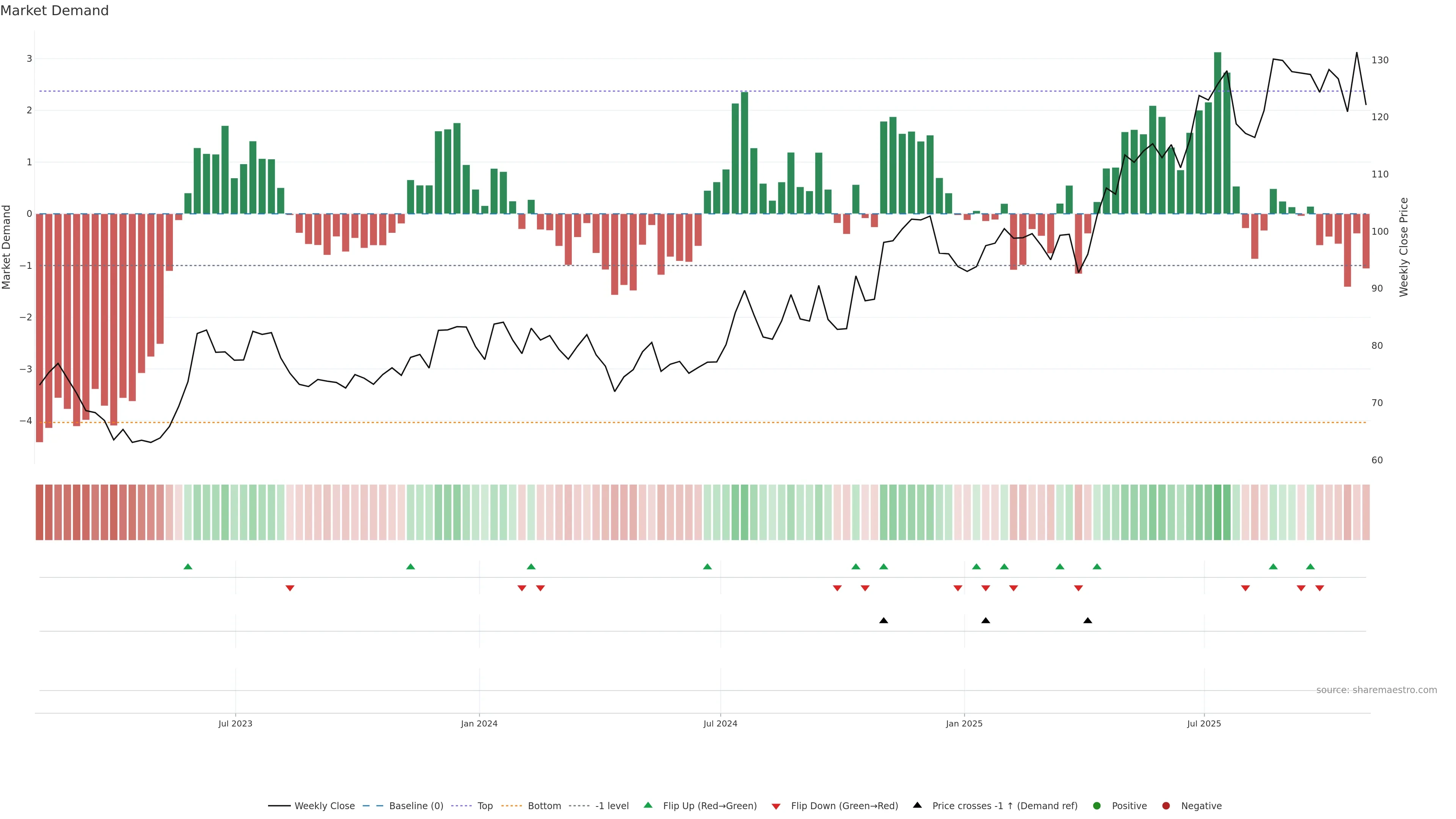The height and width of the screenshot is (819, 1456).
Task: Click the Jan 2025 axis label
Action: click(964, 723)
